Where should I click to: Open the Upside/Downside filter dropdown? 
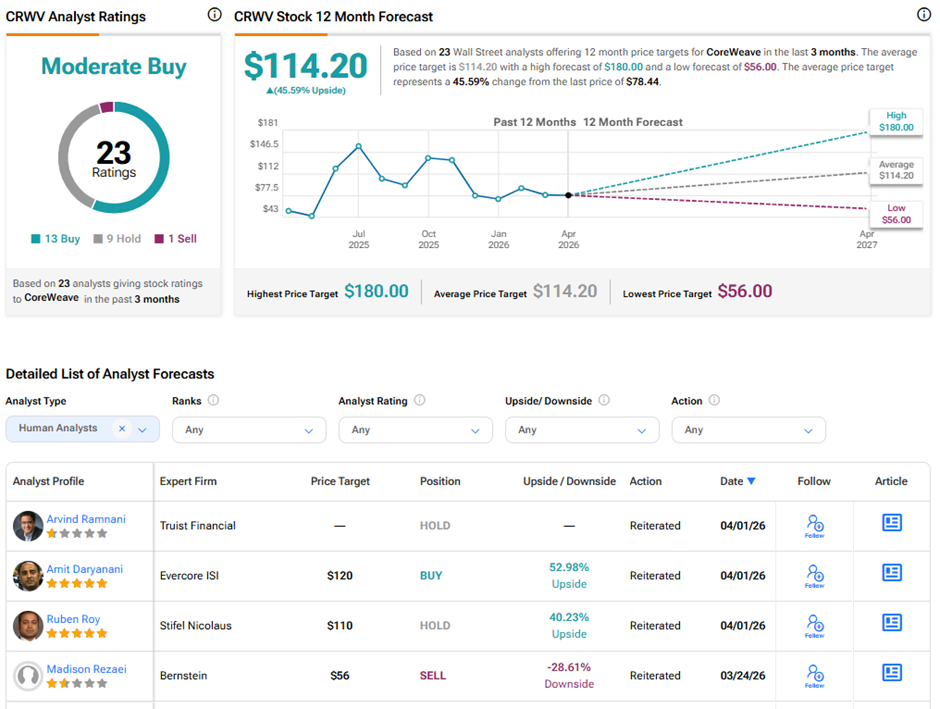coord(581,430)
